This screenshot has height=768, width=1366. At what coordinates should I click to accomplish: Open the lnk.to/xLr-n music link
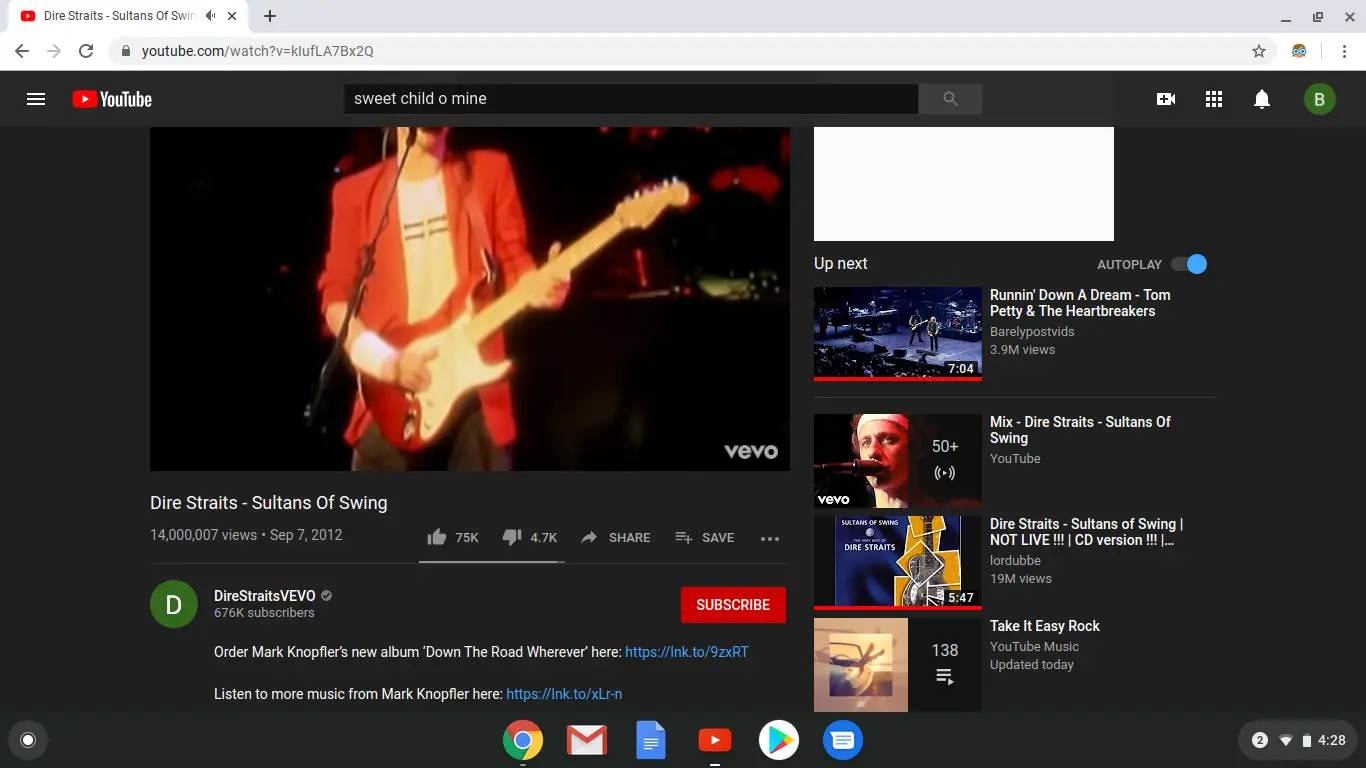click(x=564, y=694)
